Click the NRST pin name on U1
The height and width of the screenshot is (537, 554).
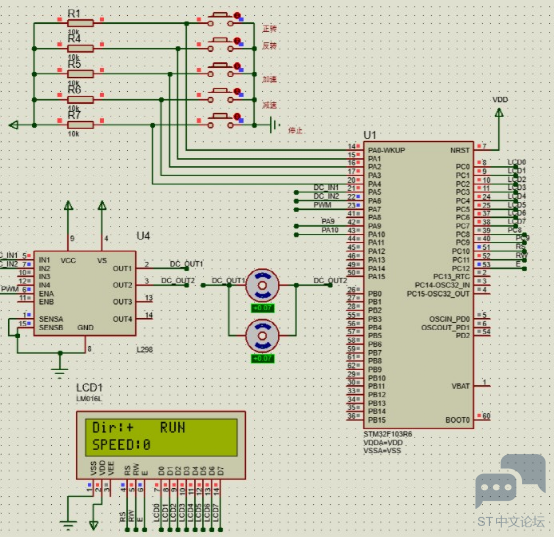pos(460,151)
